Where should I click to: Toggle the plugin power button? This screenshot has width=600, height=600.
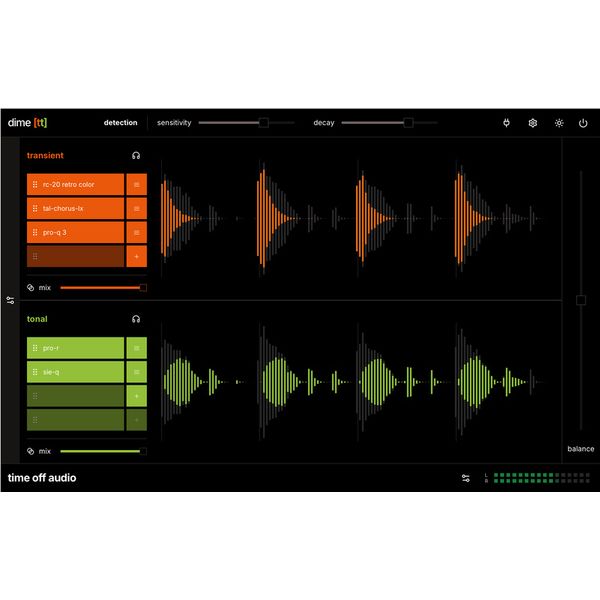(x=583, y=123)
